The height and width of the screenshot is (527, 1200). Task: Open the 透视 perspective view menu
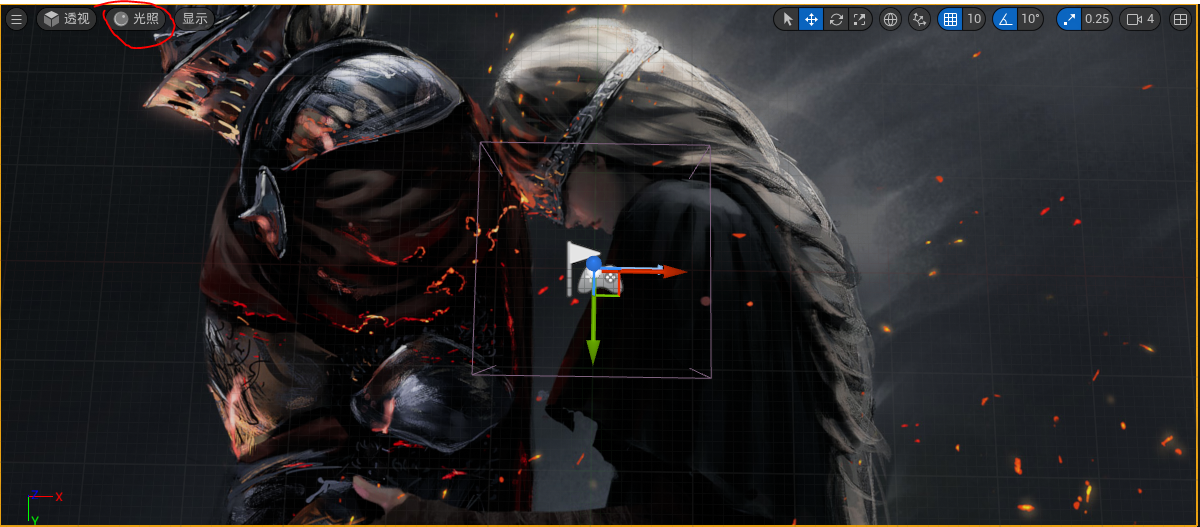tap(67, 19)
